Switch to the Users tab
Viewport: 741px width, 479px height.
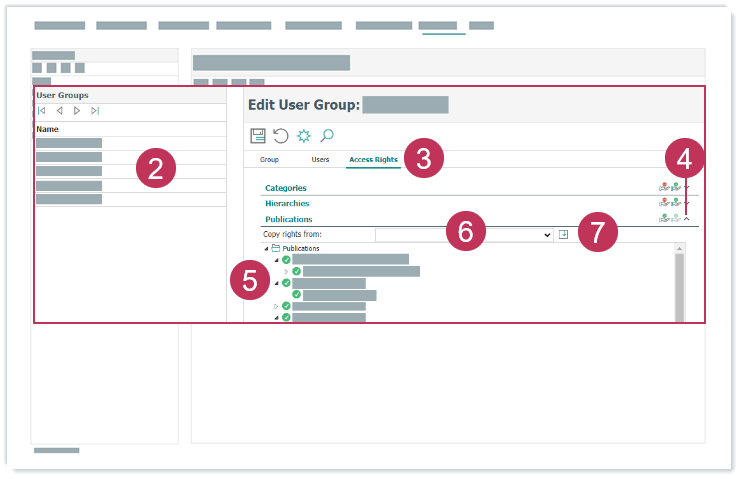pyautogui.click(x=320, y=160)
